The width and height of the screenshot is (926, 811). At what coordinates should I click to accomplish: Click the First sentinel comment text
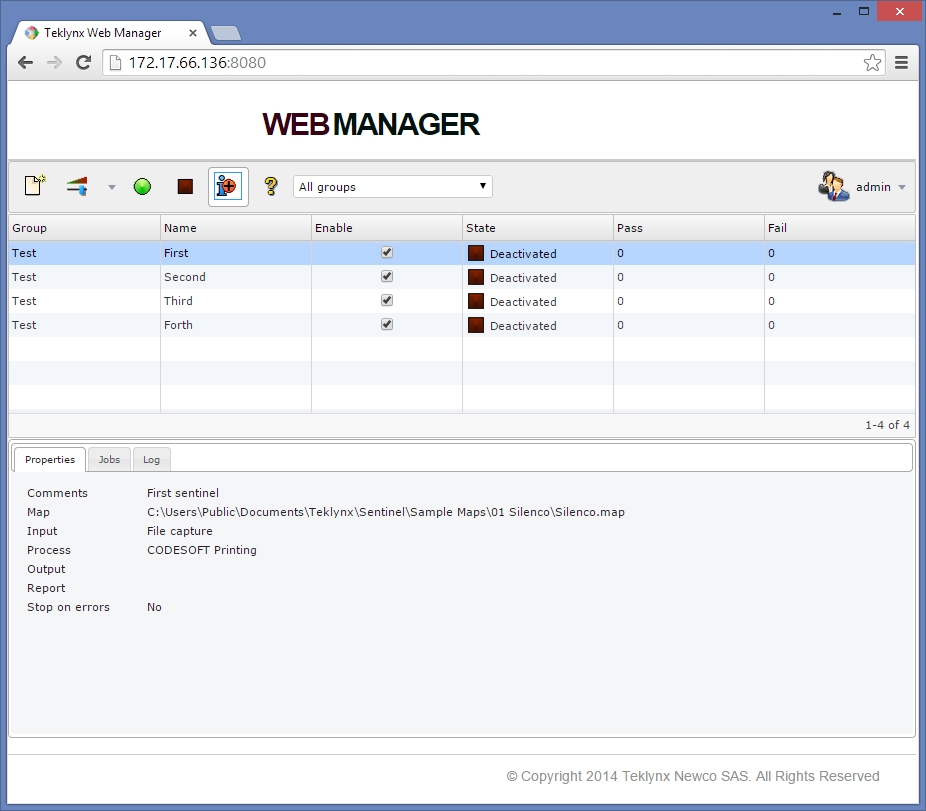pyautogui.click(x=182, y=493)
